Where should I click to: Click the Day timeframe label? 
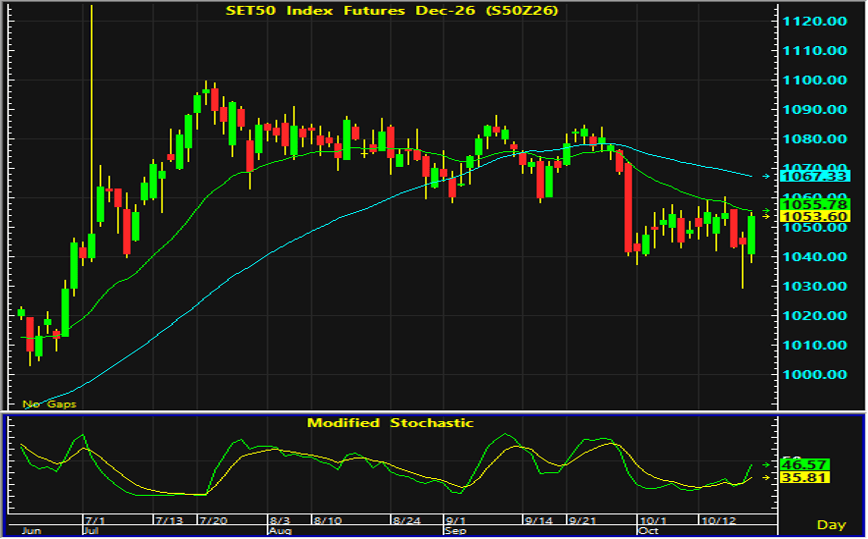pyautogui.click(x=831, y=525)
